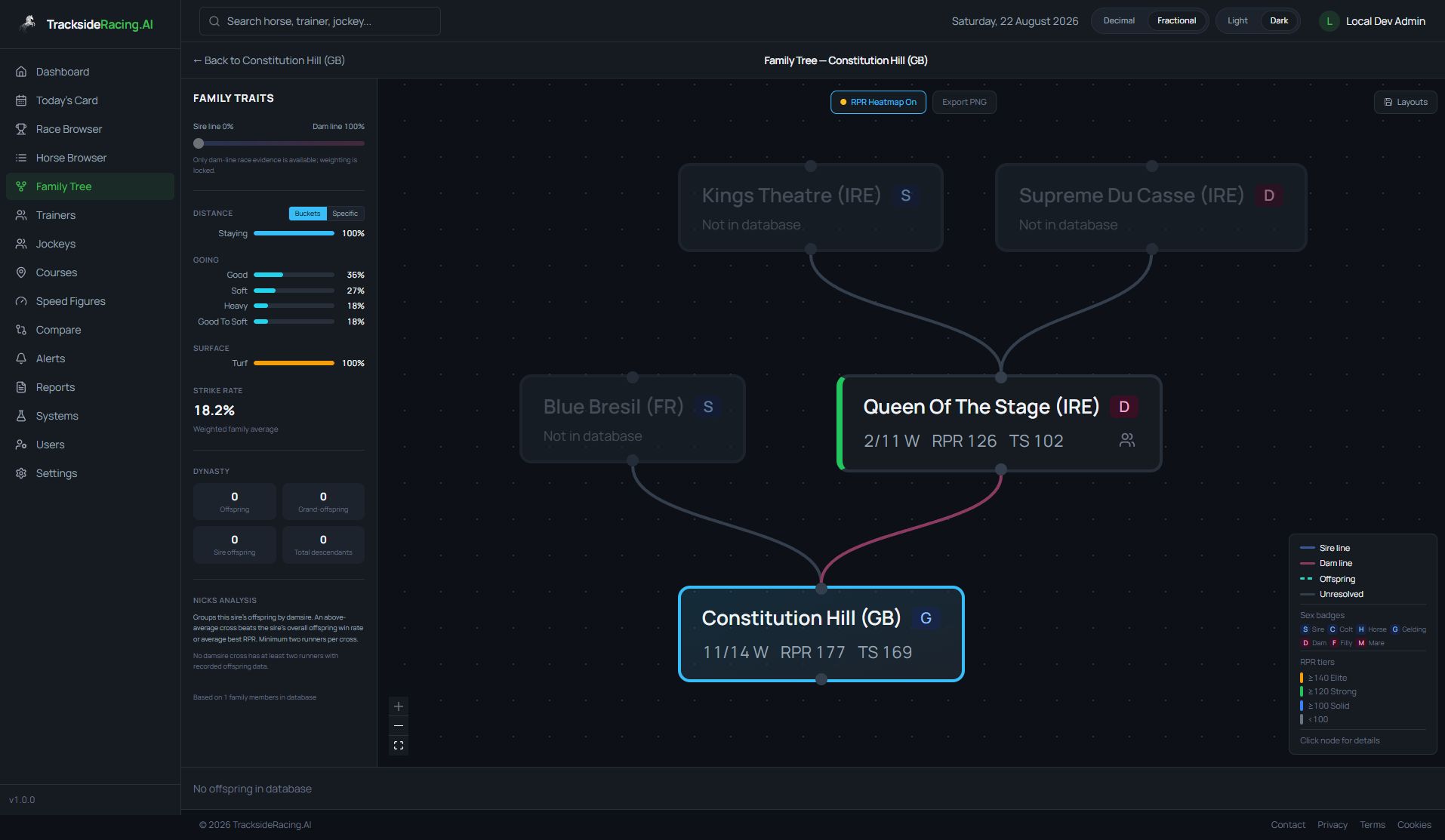Switch to the Light theme
Image resolution: width=1445 pixels, height=840 pixels.
tap(1237, 21)
